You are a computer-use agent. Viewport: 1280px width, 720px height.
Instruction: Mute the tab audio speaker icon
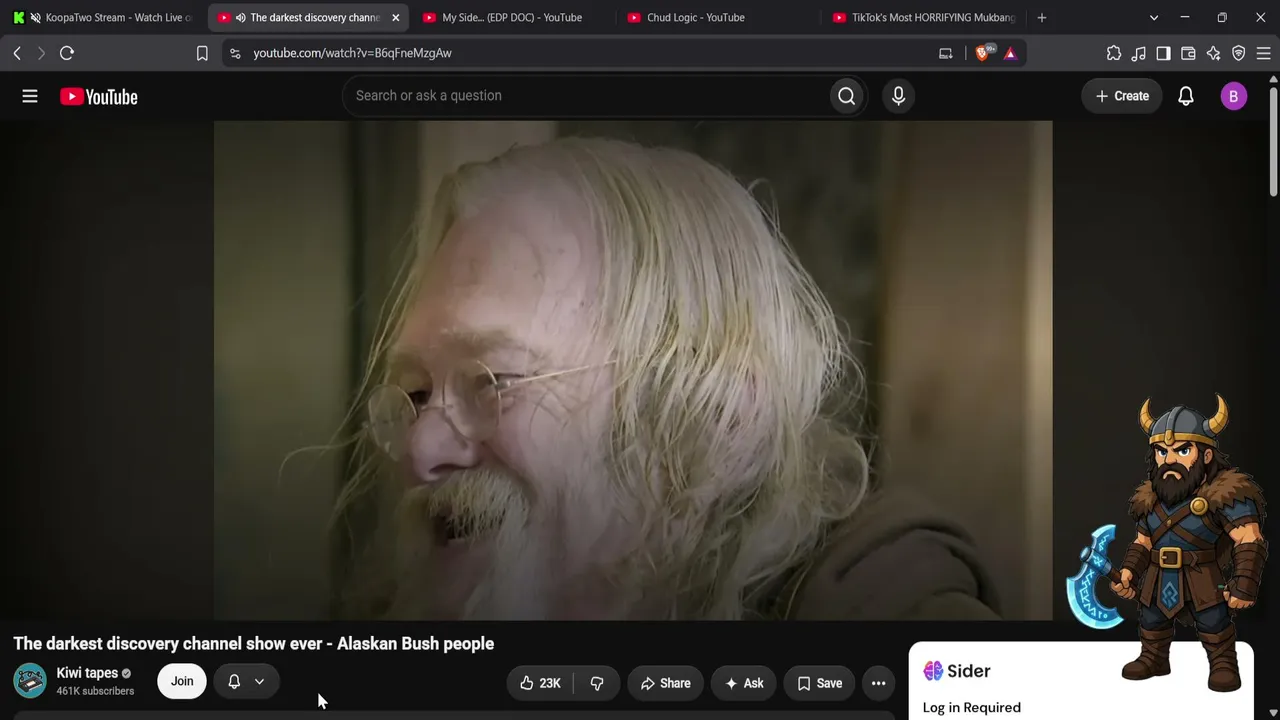(x=240, y=17)
